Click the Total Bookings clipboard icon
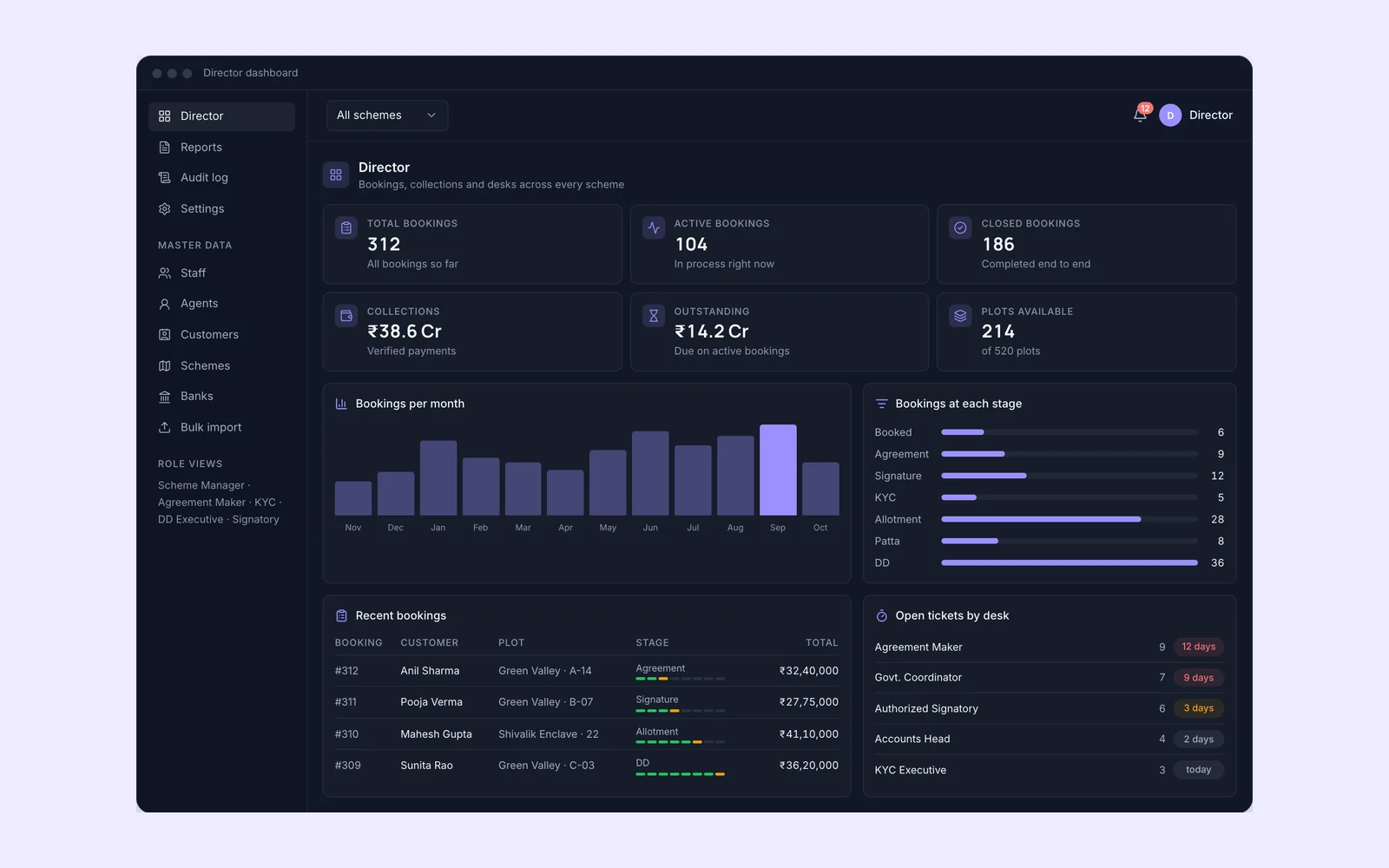 click(x=346, y=228)
